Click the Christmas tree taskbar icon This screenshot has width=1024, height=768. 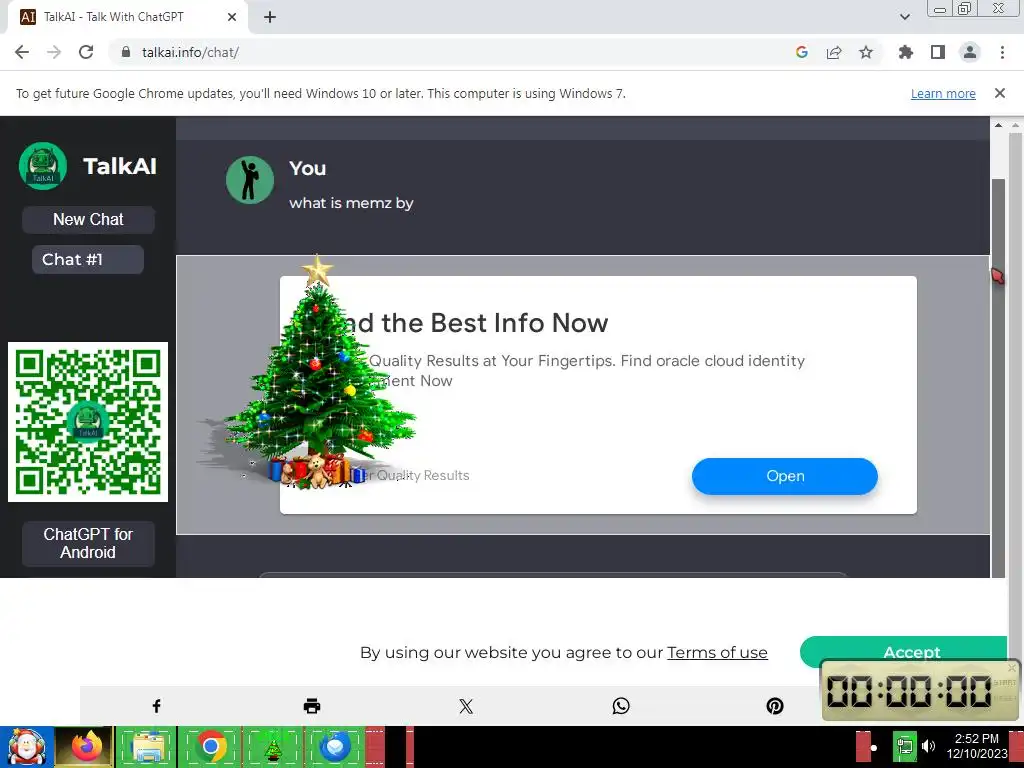tap(272, 746)
